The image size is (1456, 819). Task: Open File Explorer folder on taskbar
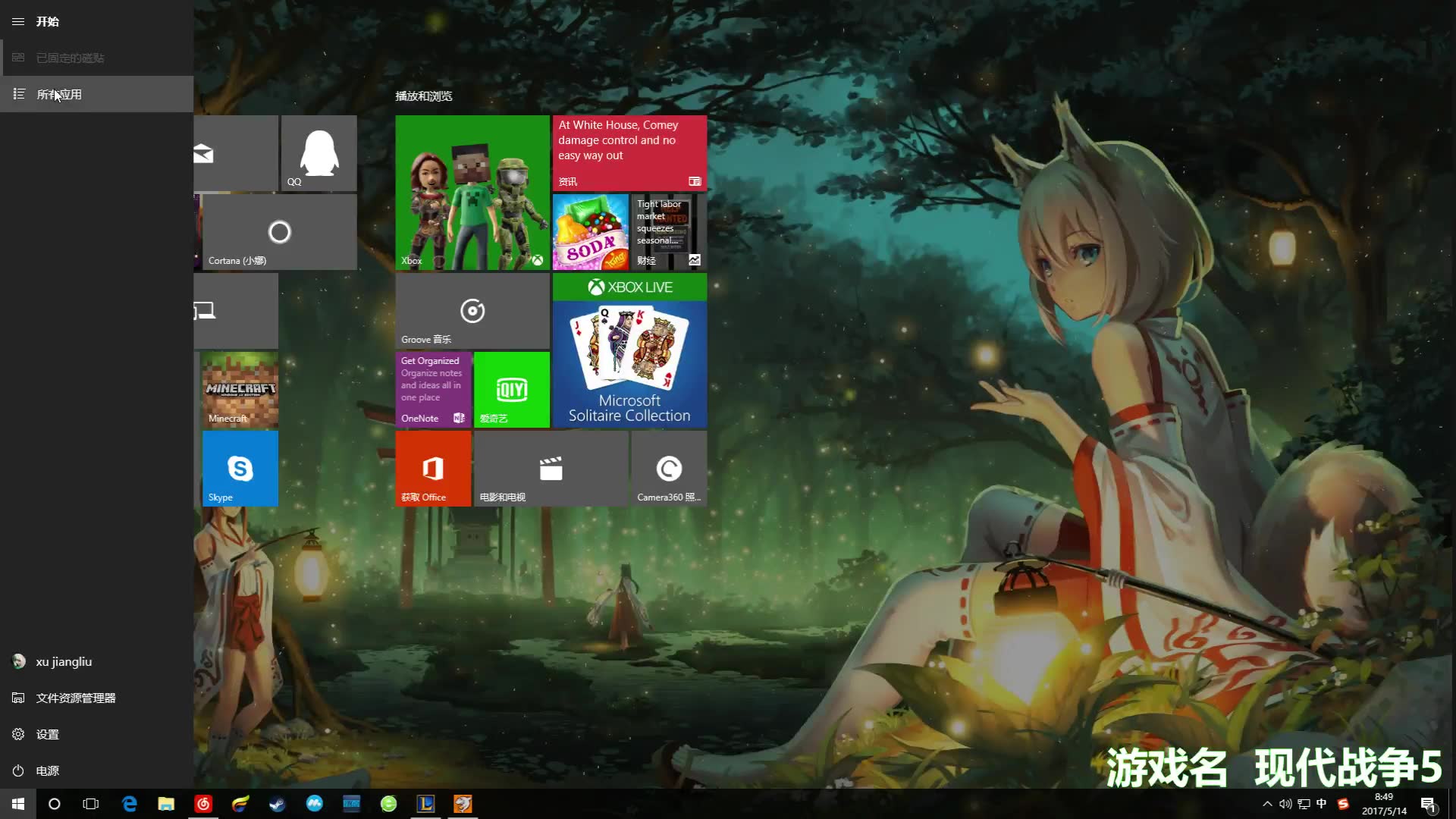[x=166, y=804]
